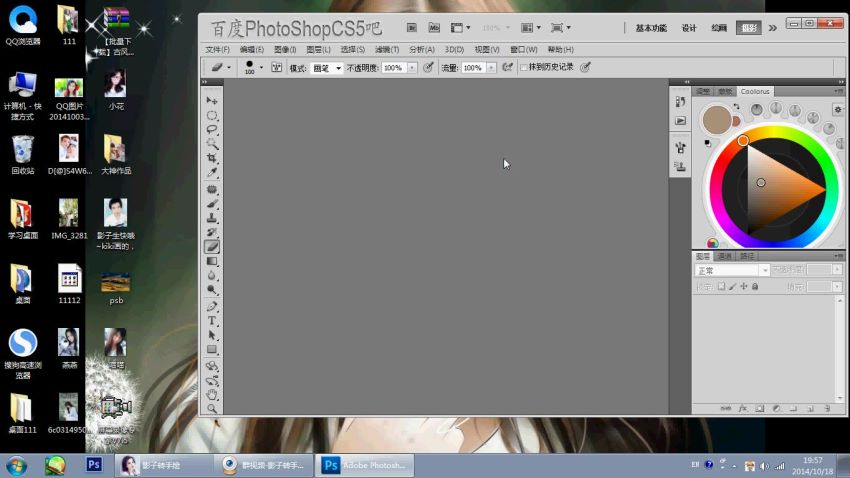850x478 pixels.
Task: Select the History Brush tool
Action: point(212,232)
